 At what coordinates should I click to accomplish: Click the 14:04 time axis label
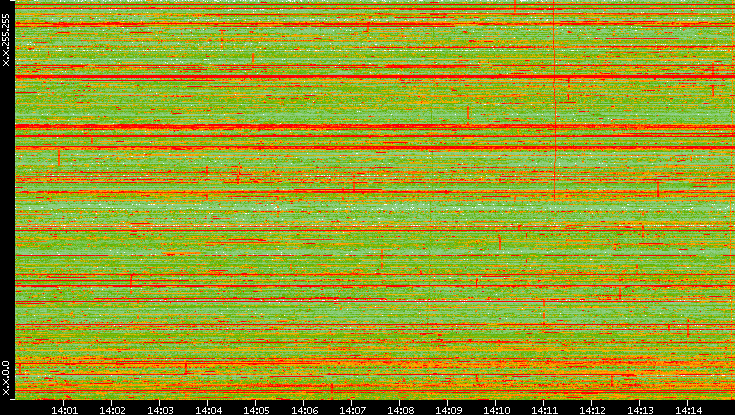[x=208, y=411]
